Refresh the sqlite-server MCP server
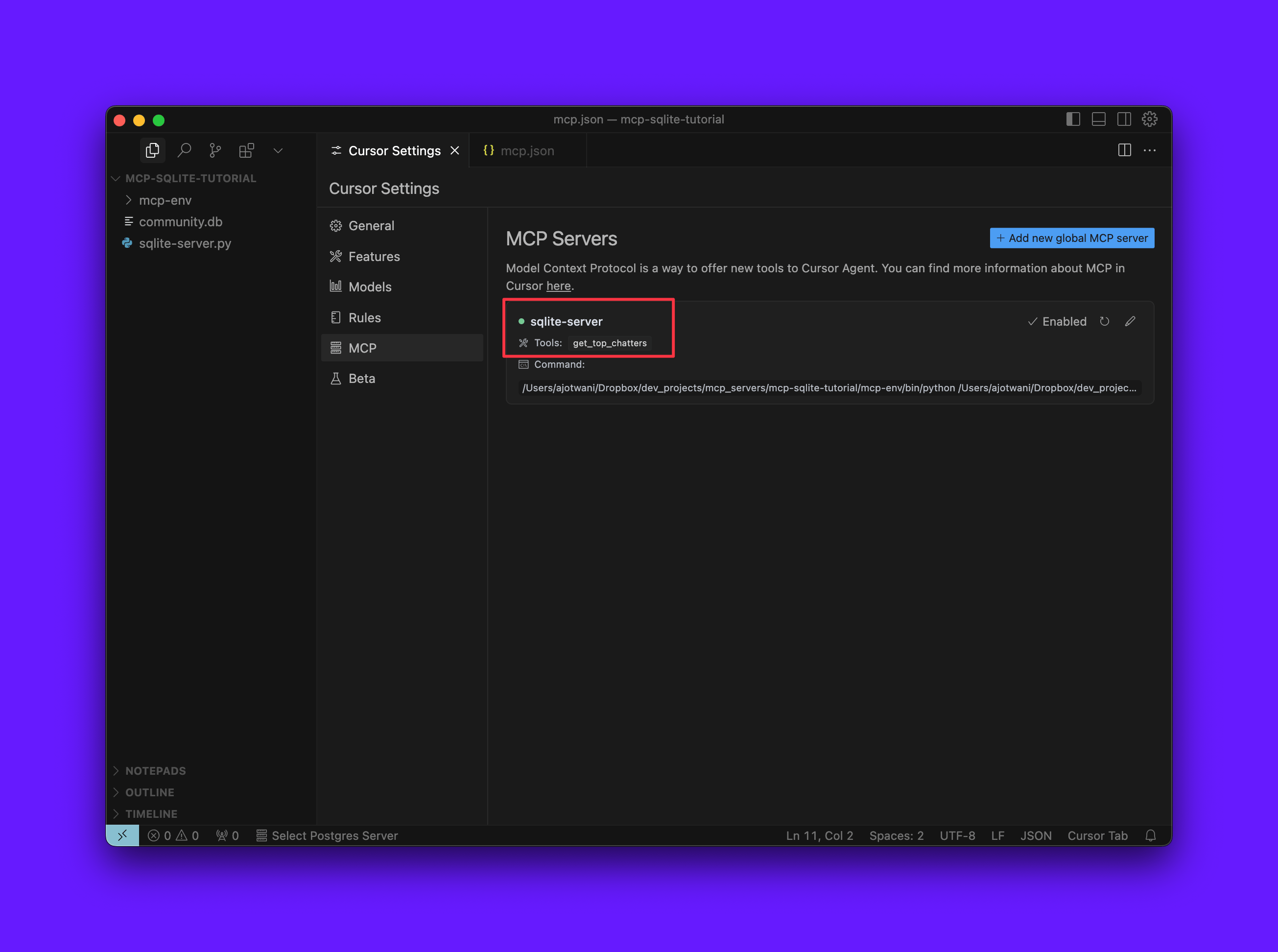The height and width of the screenshot is (952, 1278). [1104, 322]
